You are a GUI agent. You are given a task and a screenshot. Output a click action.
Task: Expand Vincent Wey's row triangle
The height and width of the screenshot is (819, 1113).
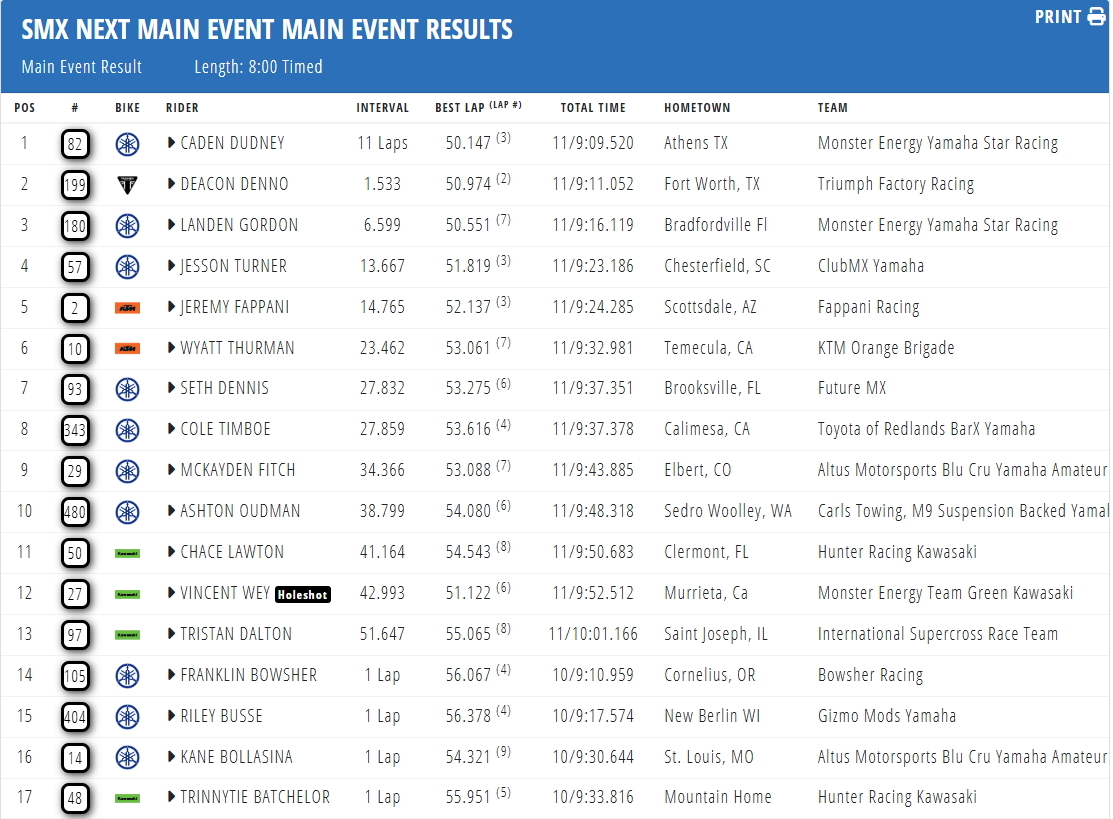(171, 593)
